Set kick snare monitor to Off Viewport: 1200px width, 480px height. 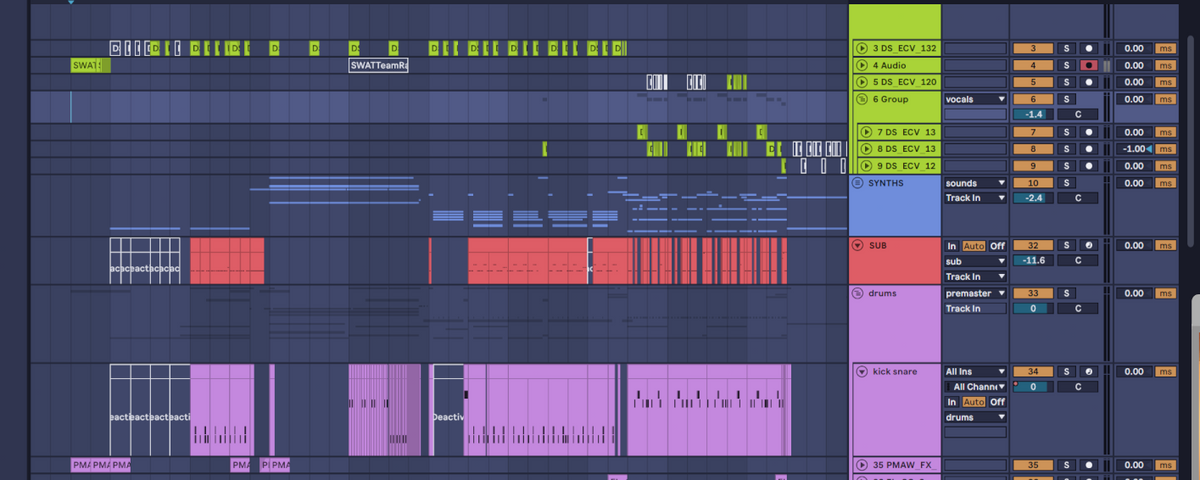997,402
